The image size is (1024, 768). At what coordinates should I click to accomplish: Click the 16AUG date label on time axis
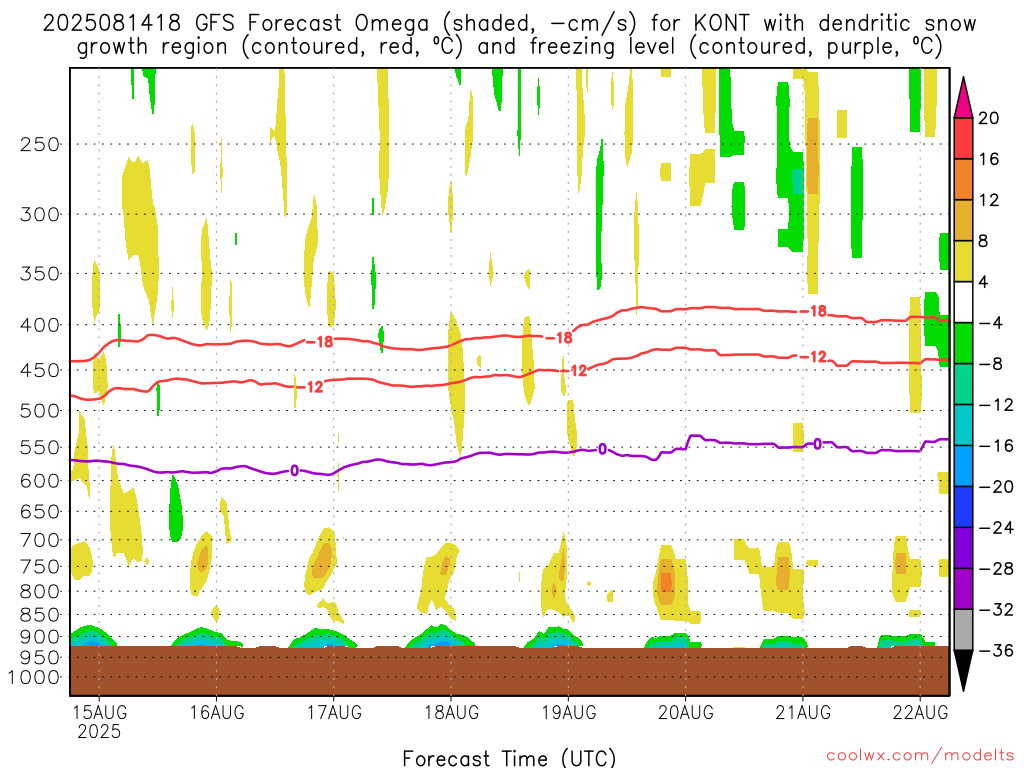[x=217, y=712]
